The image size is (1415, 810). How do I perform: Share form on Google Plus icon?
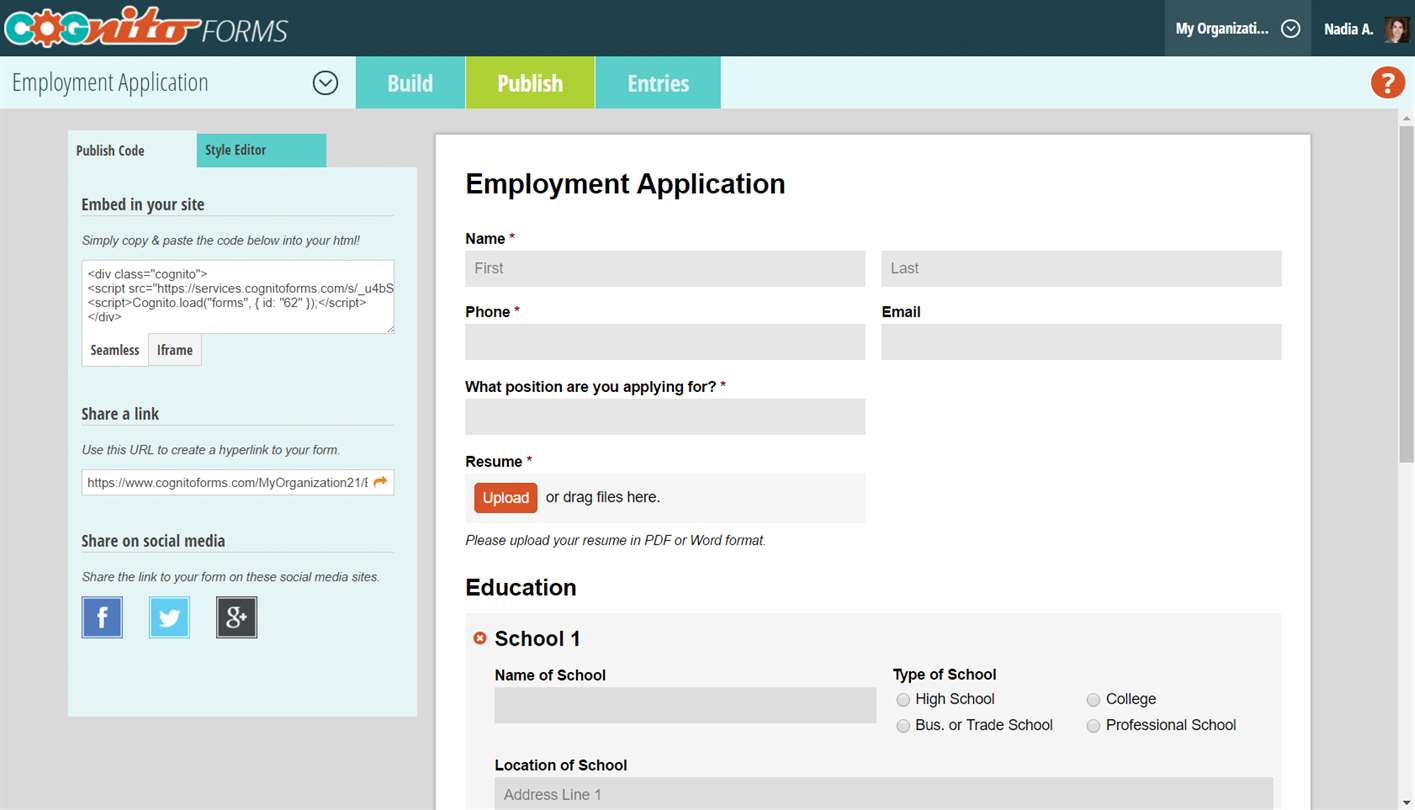pos(237,617)
